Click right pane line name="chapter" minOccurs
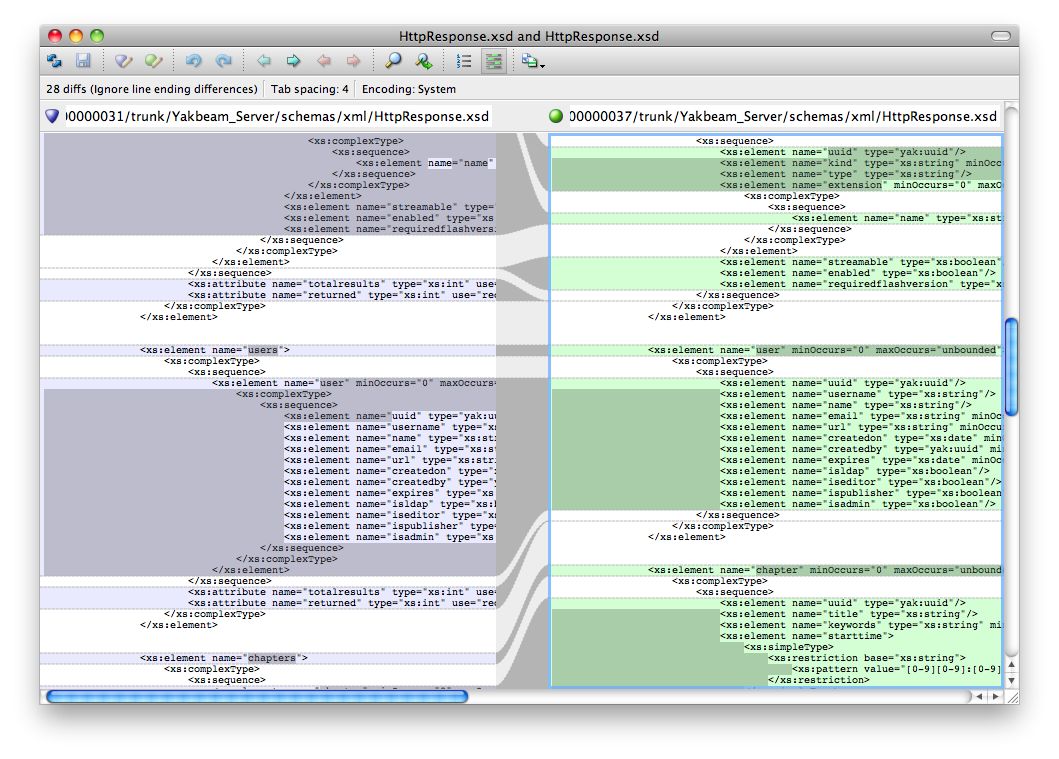 click(x=824, y=570)
